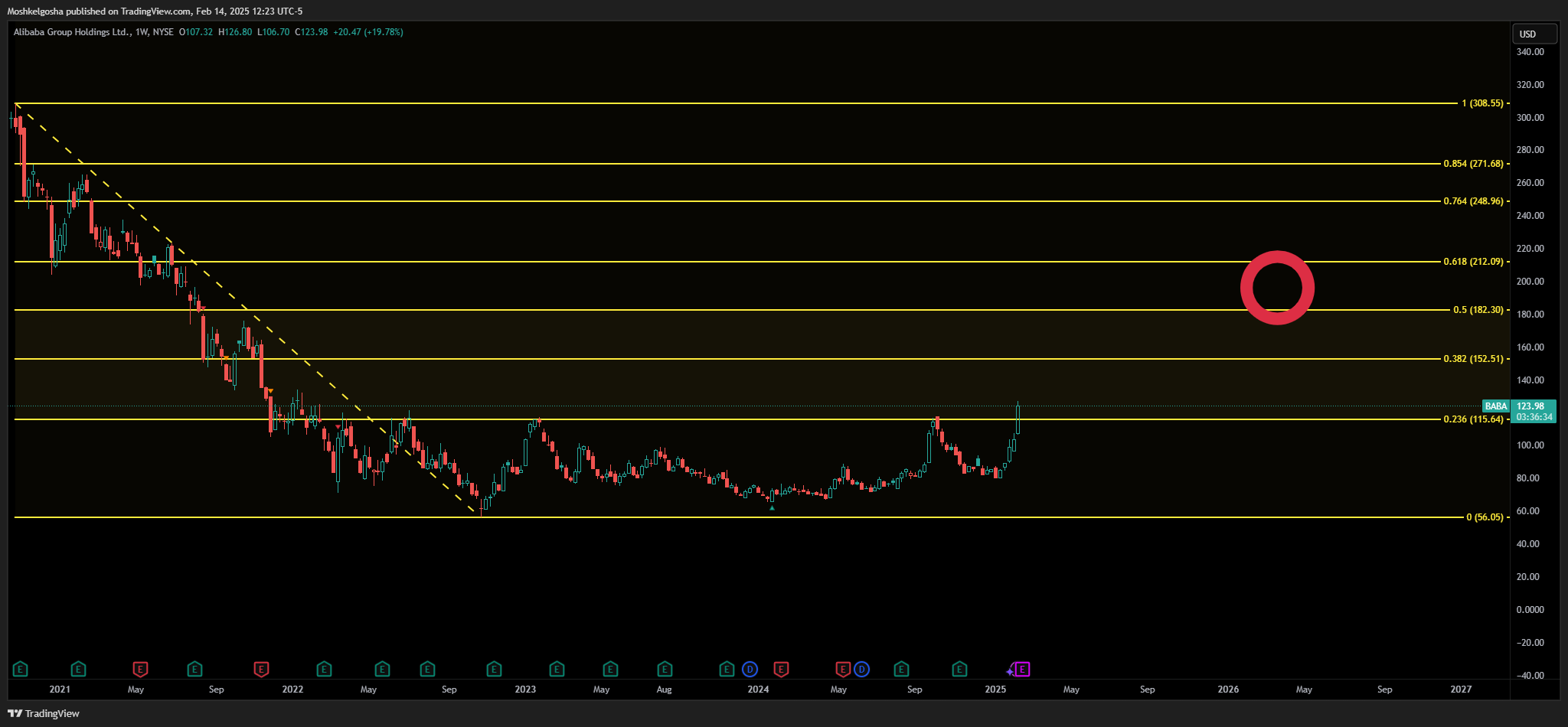Open the red E earnings marker just before 2022
The height and width of the screenshot is (727, 1568).
coord(261,670)
